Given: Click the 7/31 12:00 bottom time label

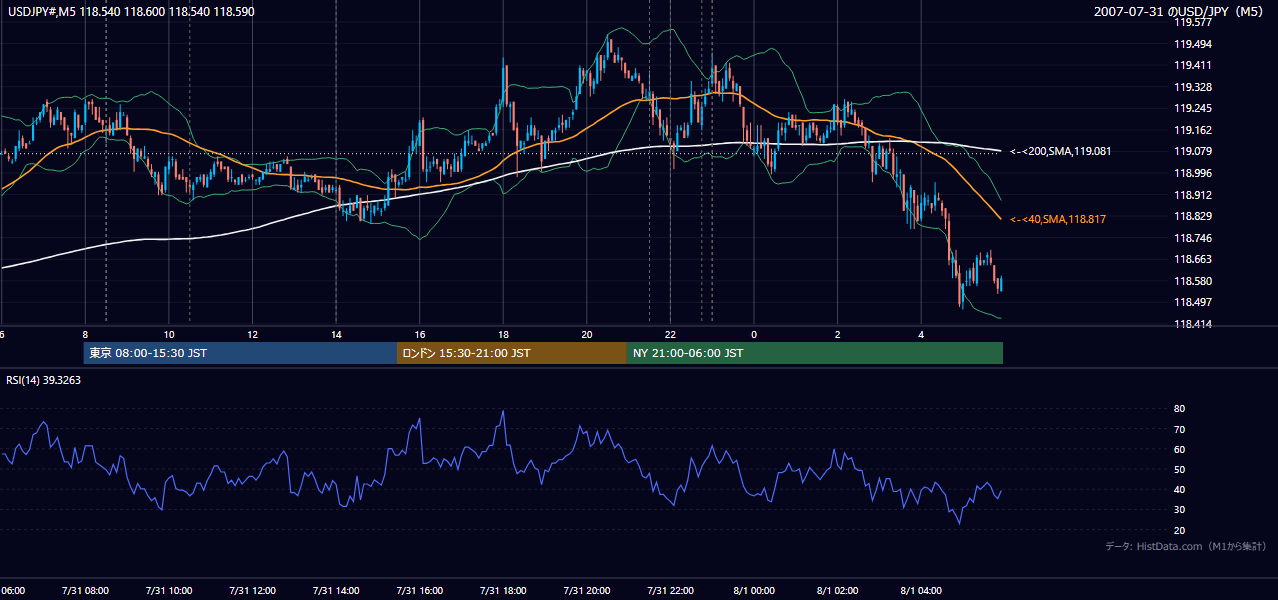Looking at the screenshot, I should (252, 590).
